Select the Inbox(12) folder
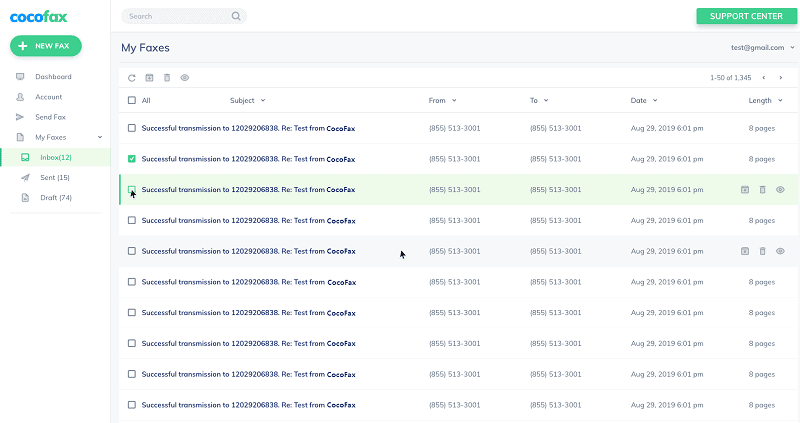 click(x=56, y=157)
